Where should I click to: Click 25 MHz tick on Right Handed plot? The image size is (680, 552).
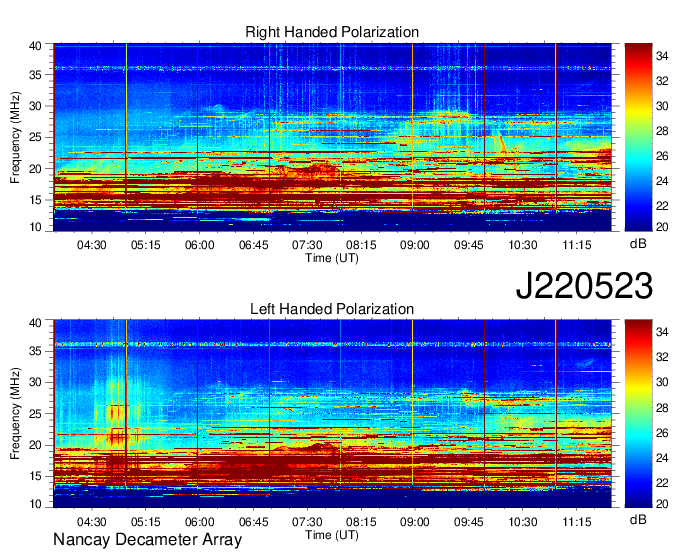tap(36, 137)
